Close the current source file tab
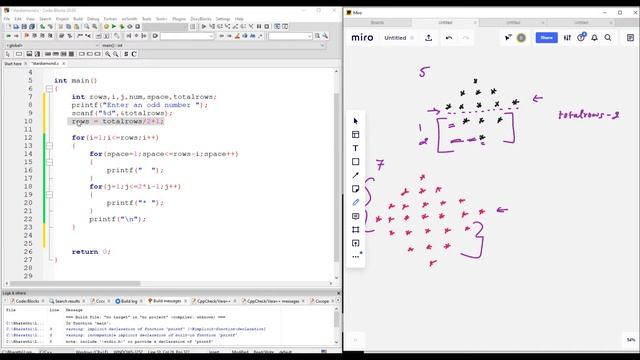Viewport: 640px width, 360px height. (x=64, y=64)
